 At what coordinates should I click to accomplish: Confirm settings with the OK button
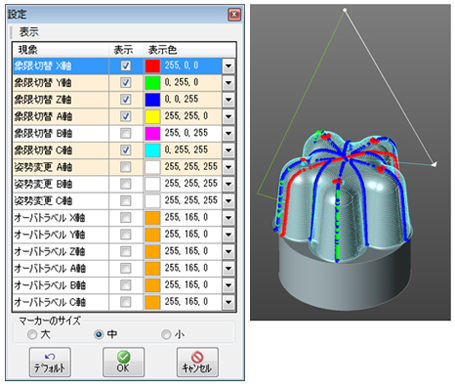123,362
